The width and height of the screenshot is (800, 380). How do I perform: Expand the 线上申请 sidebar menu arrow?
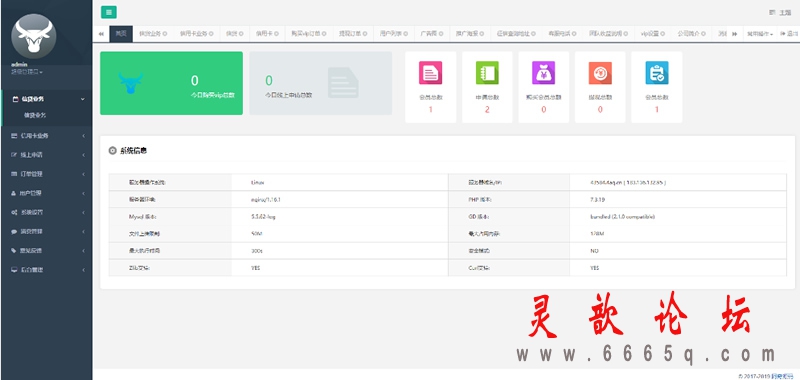tap(83, 155)
